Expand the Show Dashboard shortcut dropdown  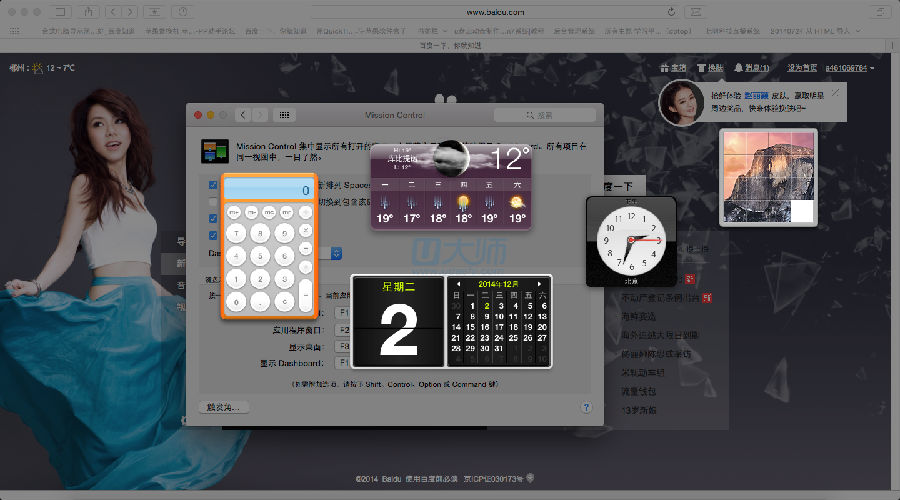coord(342,362)
